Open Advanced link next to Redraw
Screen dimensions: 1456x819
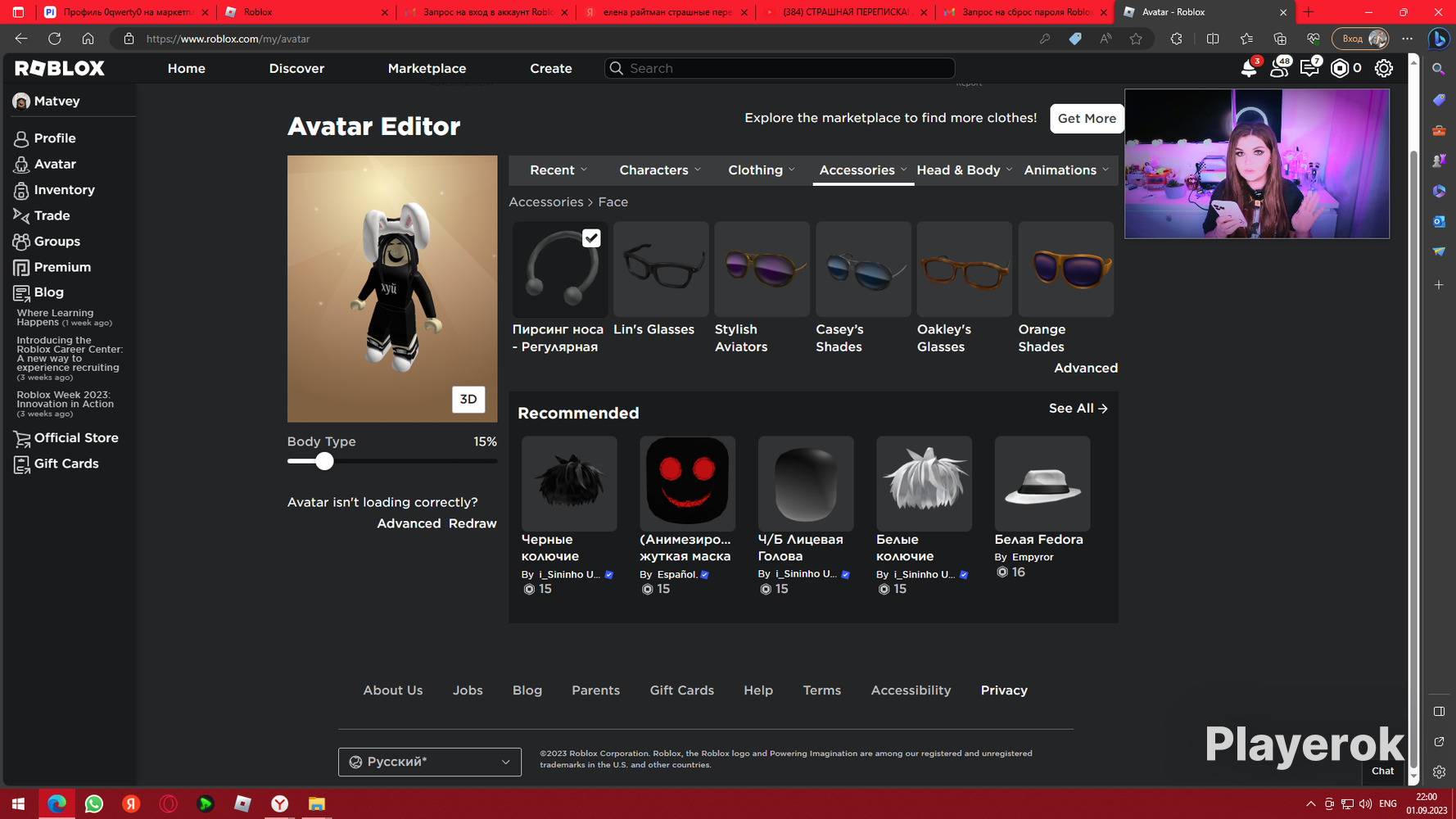409,524
